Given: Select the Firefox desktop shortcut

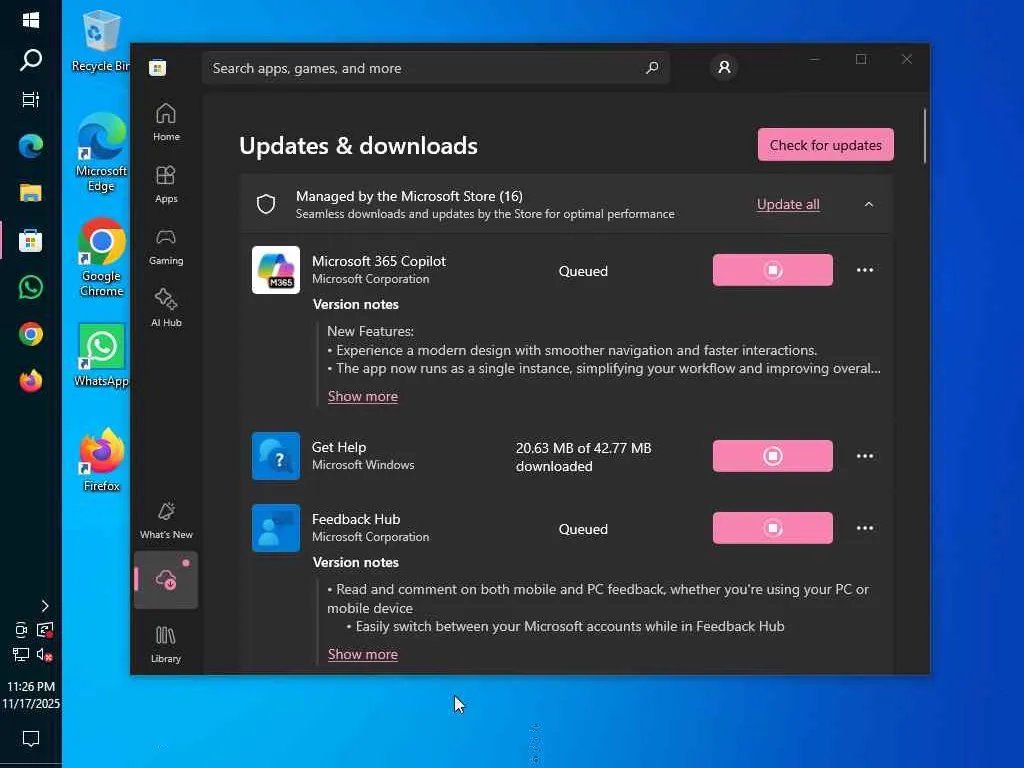Looking at the screenshot, I should click(101, 460).
